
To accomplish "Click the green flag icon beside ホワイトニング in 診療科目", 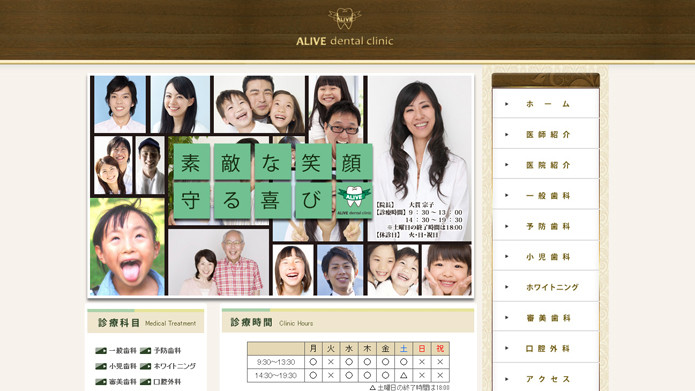I will [145, 366].
